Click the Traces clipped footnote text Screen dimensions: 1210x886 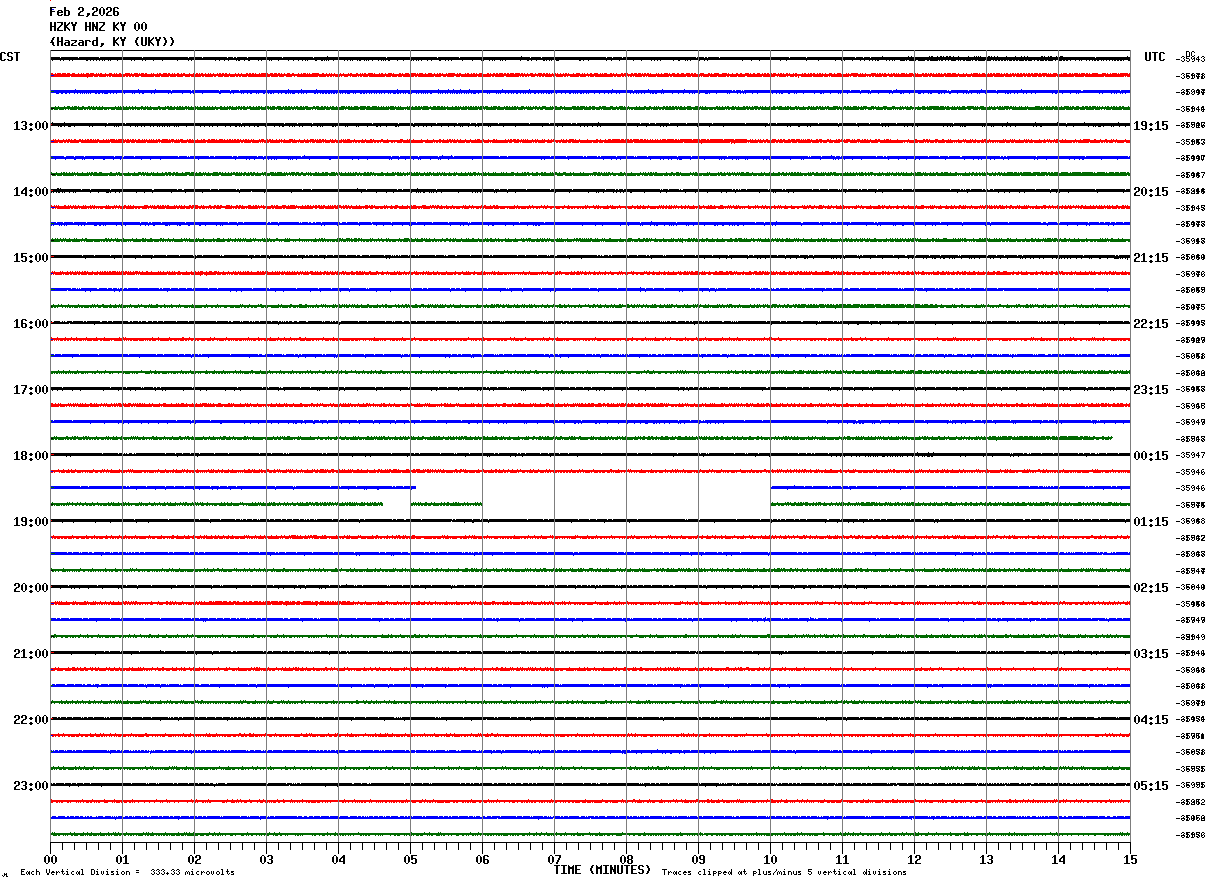tap(784, 873)
